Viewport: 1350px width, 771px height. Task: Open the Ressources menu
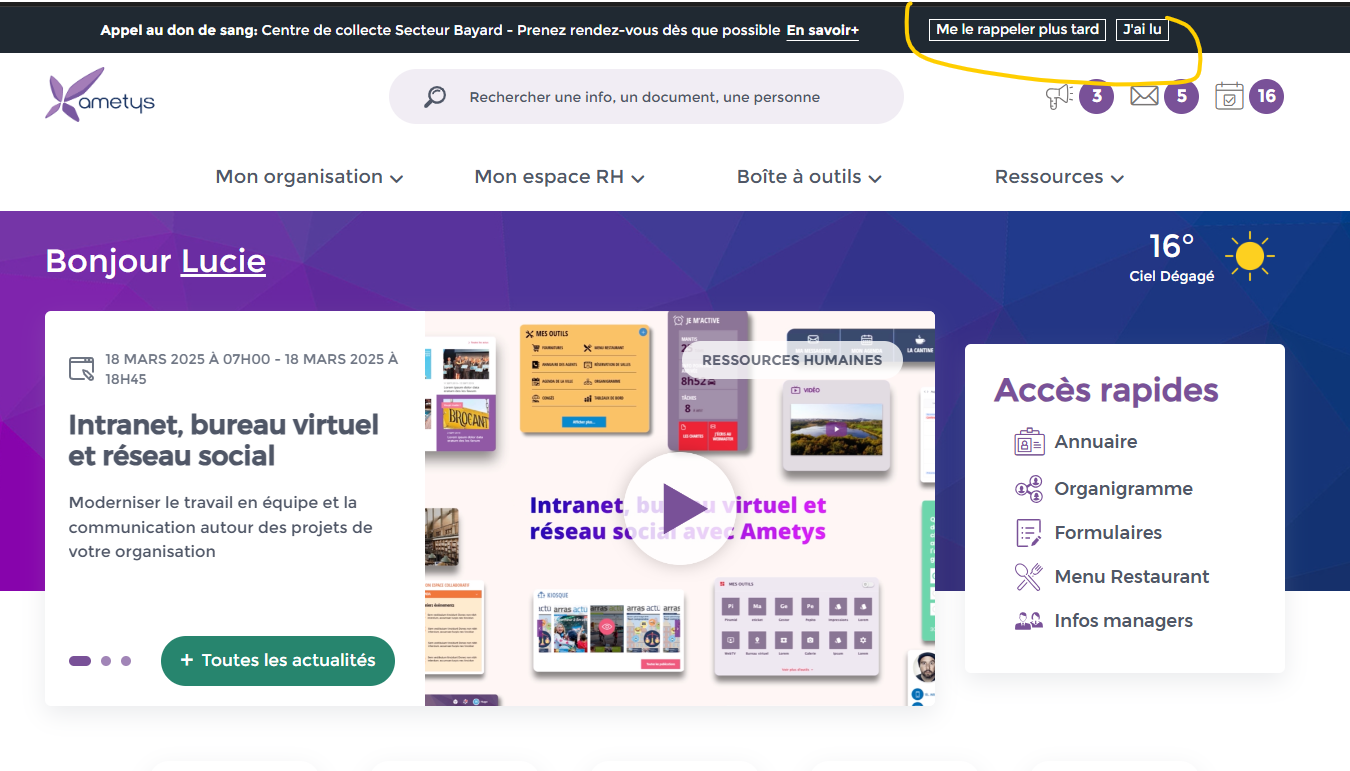pyautogui.click(x=1059, y=177)
